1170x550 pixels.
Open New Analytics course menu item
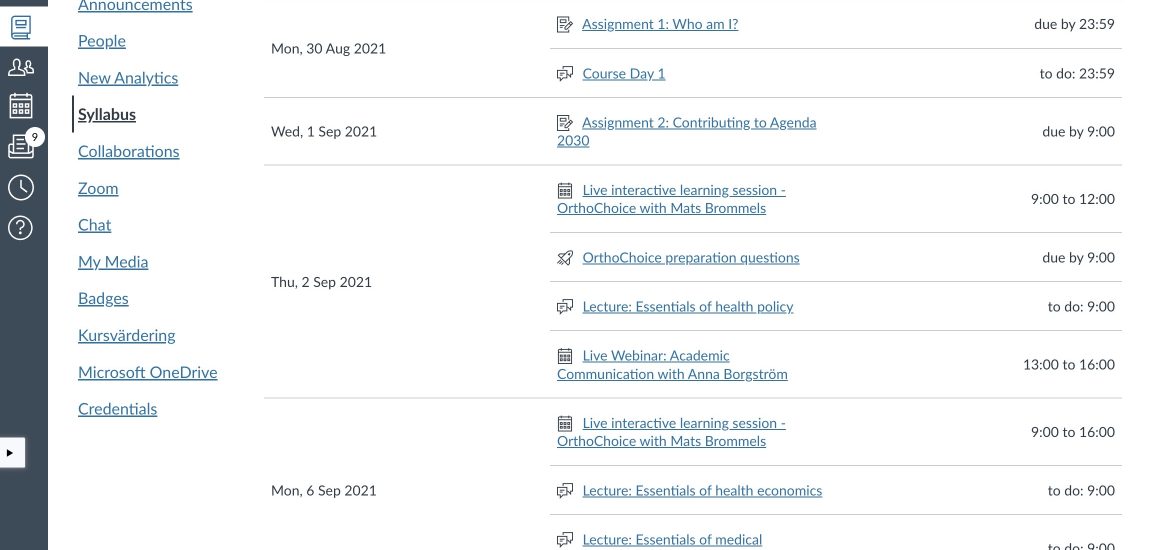click(x=128, y=78)
